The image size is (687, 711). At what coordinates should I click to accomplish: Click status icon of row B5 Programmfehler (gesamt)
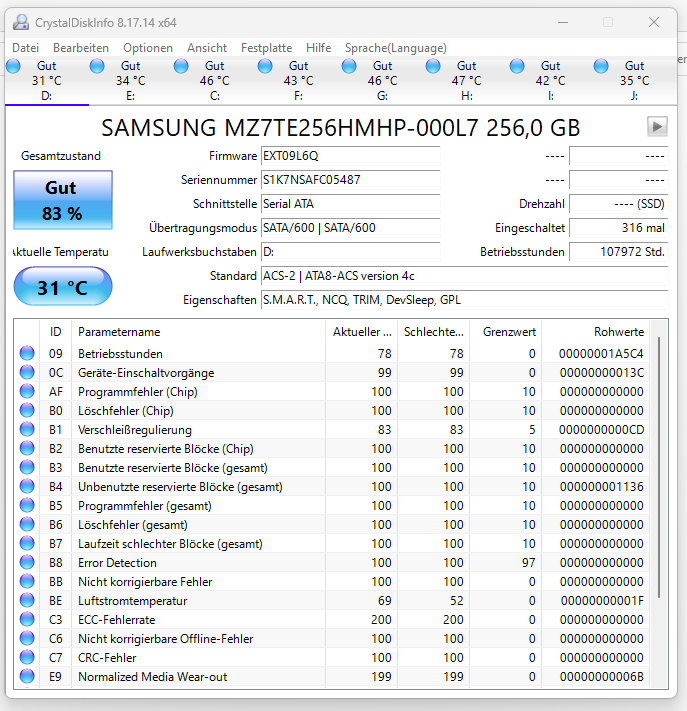[27, 506]
